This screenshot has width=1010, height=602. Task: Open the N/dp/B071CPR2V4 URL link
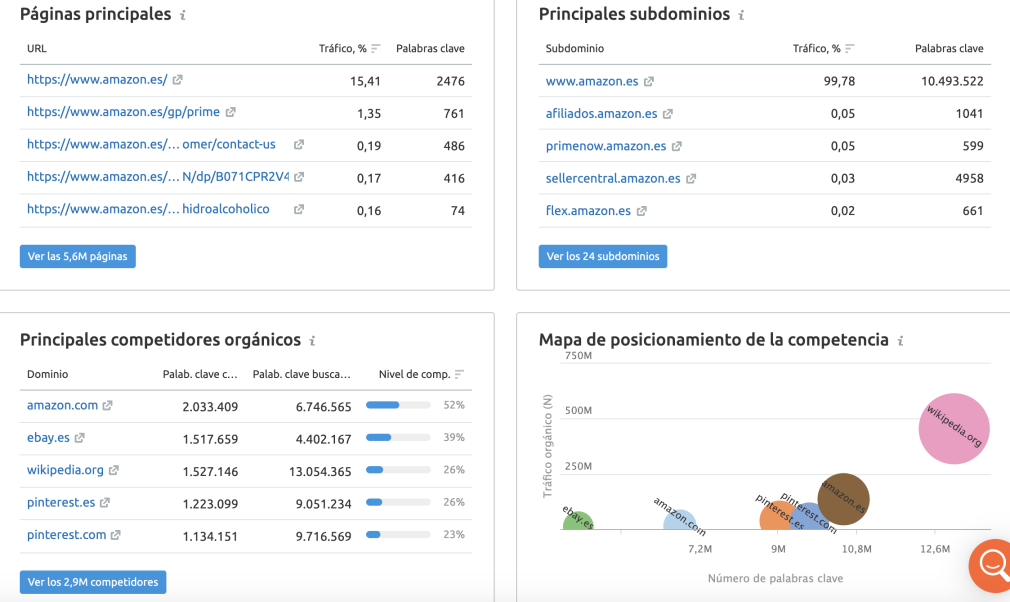(x=158, y=177)
